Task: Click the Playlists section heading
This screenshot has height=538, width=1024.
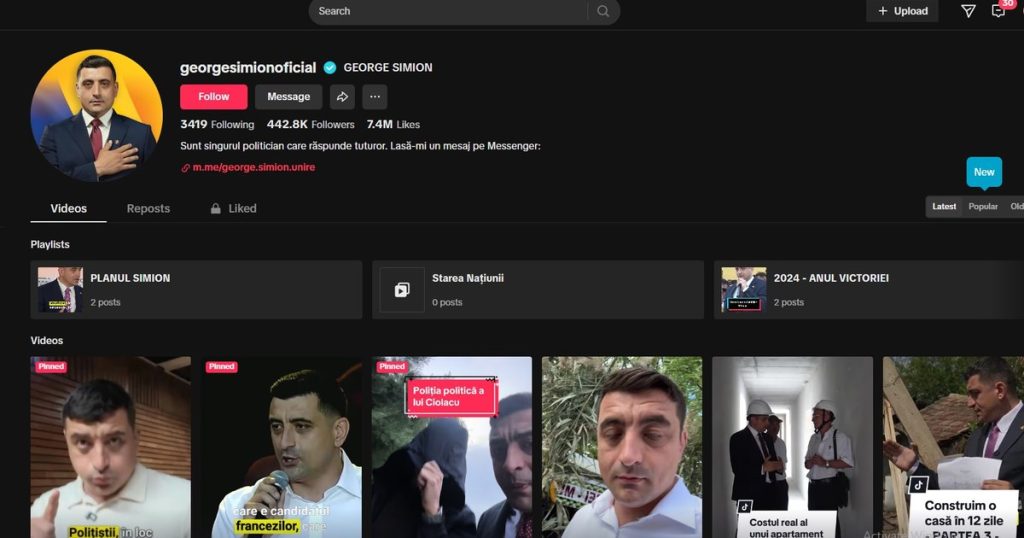Action: point(50,244)
